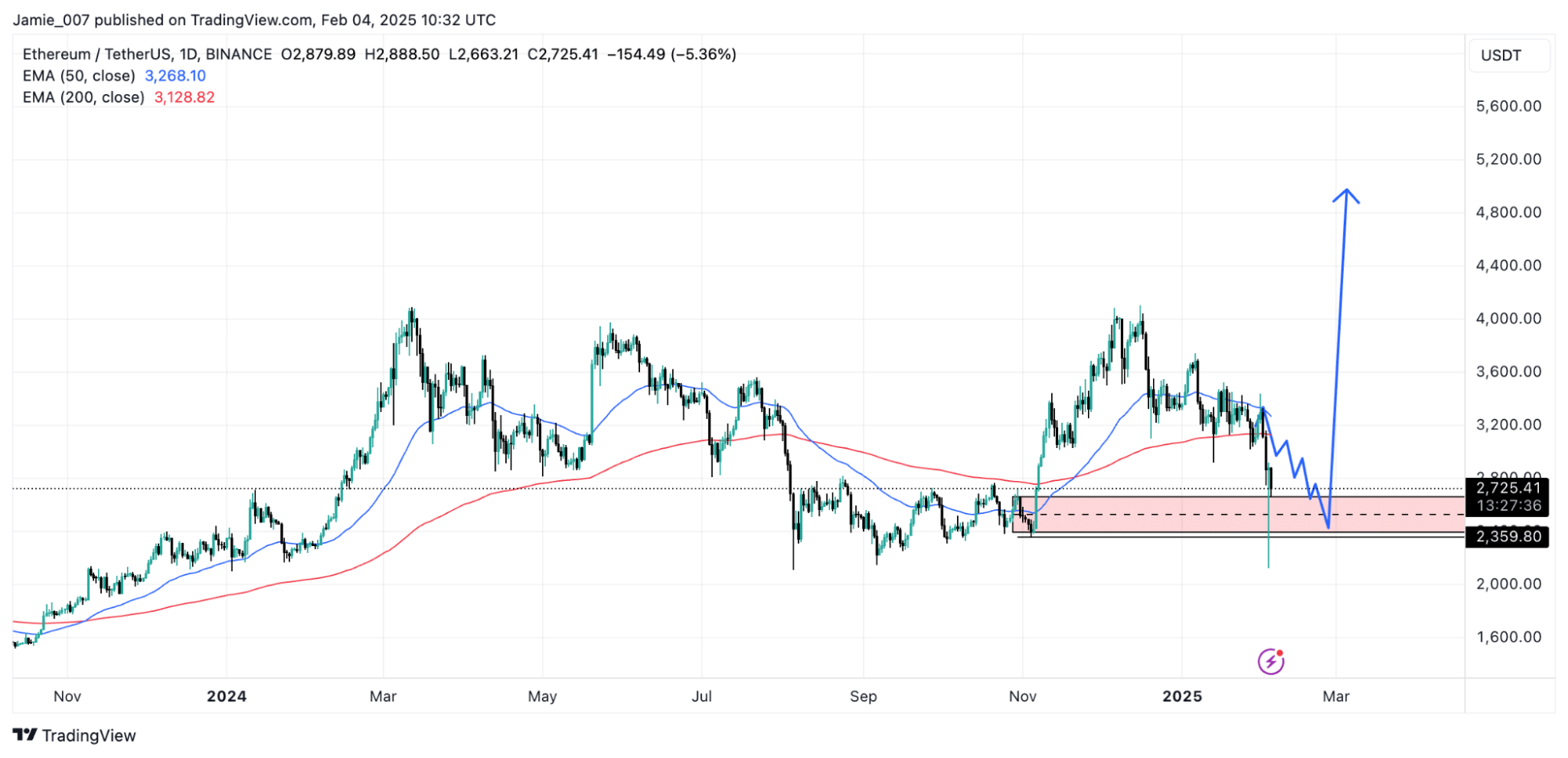
Task: Toggle visibility of the EMA (200, close) overlay
Action: pyautogui.click(x=83, y=97)
